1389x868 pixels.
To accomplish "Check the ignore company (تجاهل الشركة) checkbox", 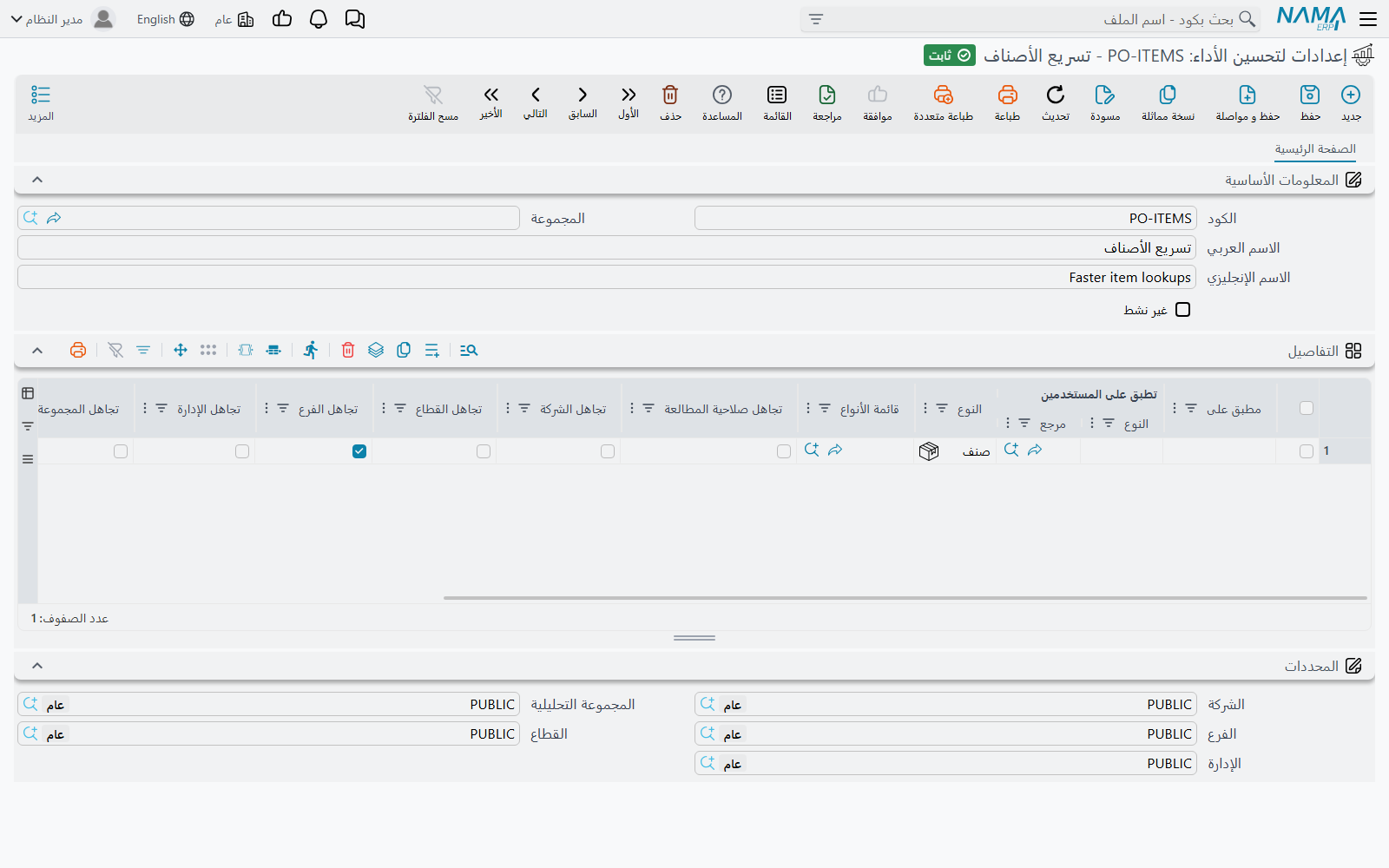I will pyautogui.click(x=608, y=451).
